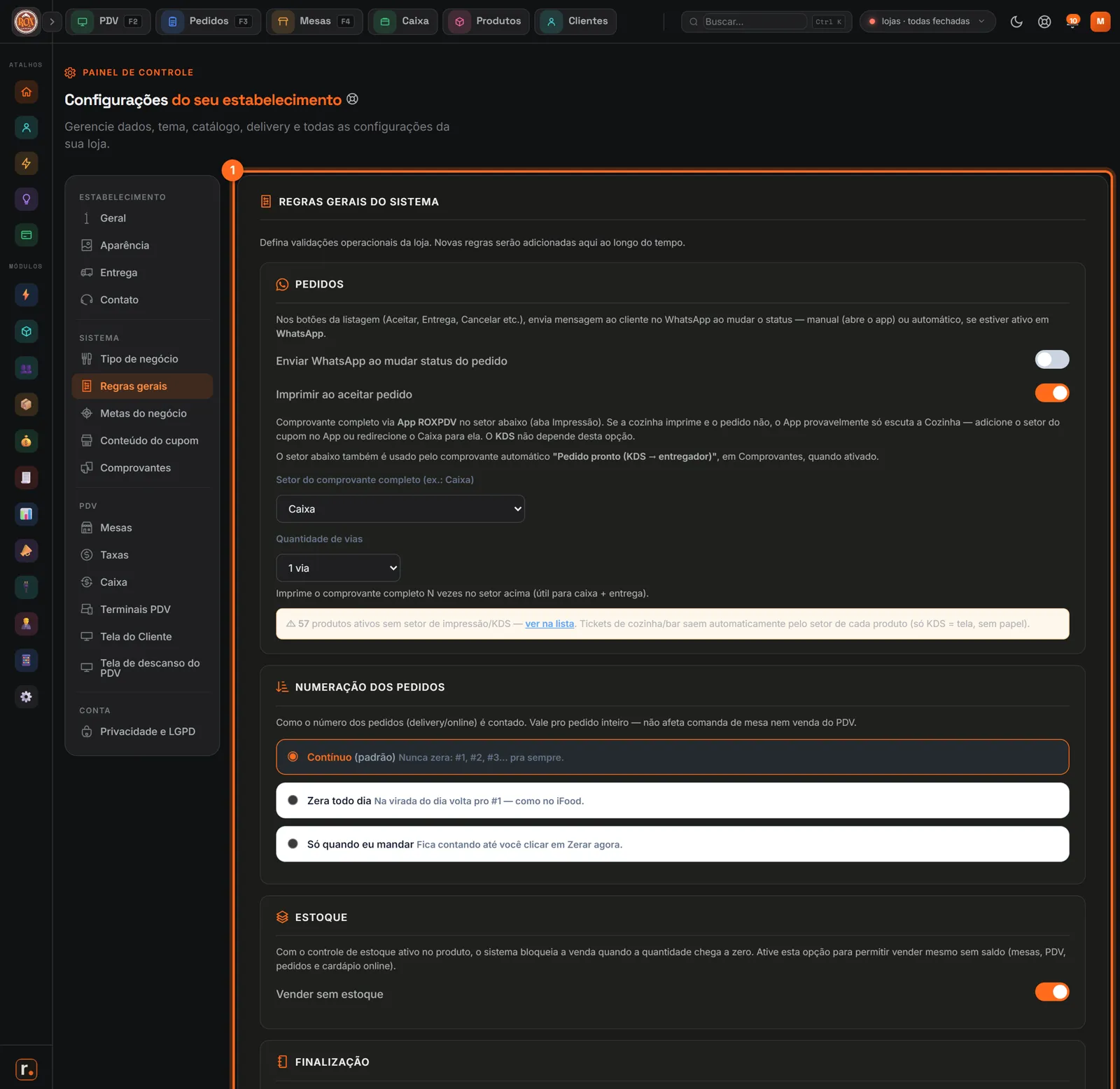
Task: Open the Produtos tab in top bar
Action: pyautogui.click(x=486, y=22)
